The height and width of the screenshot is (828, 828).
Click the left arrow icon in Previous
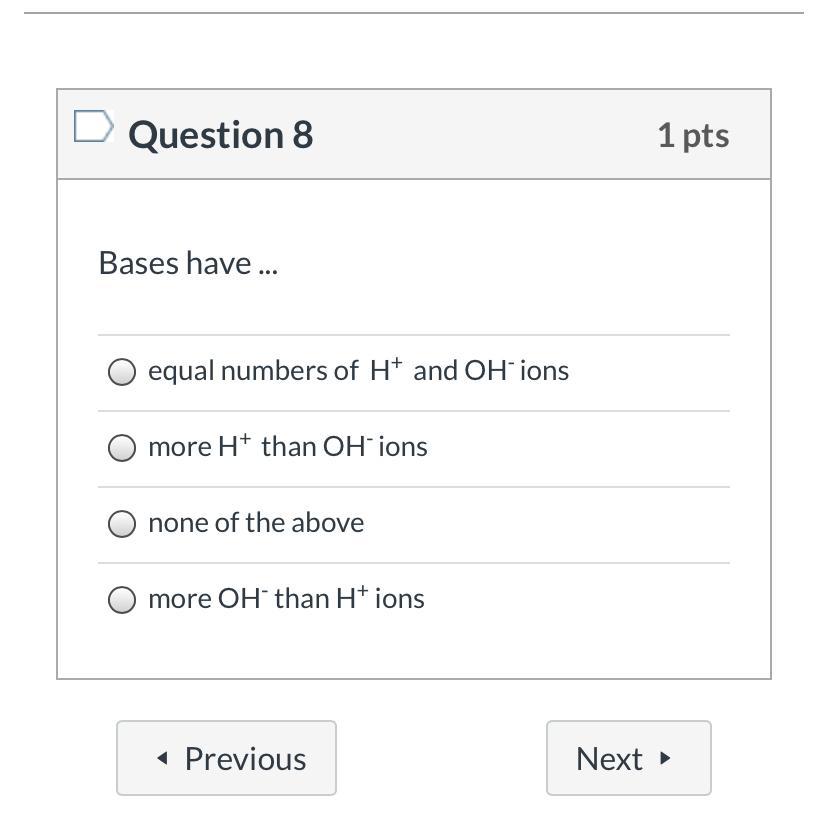pyautogui.click(x=163, y=759)
